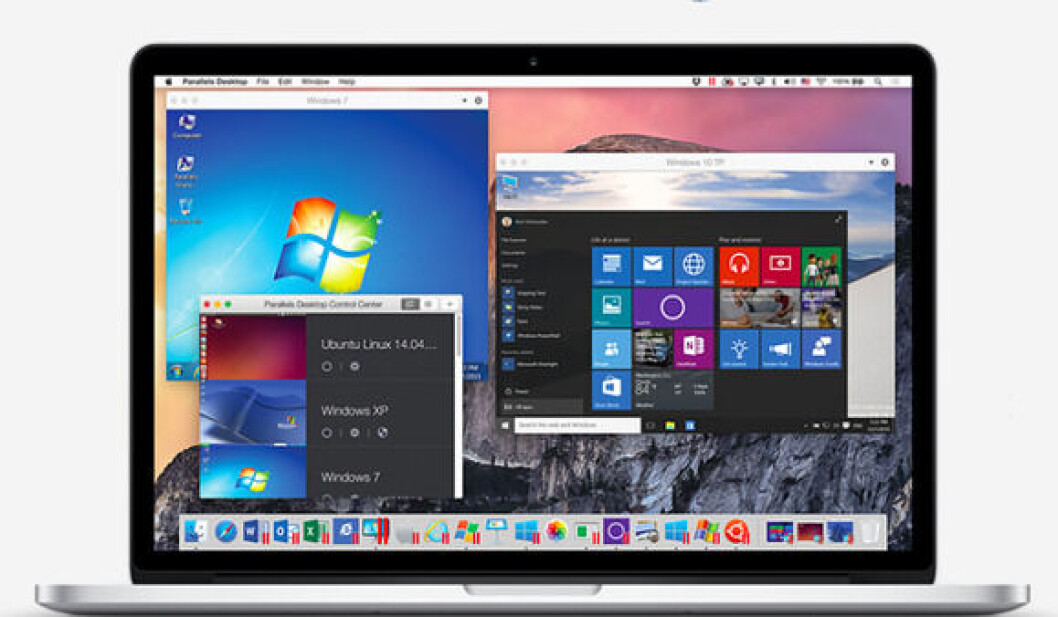Open Spotlight search in the menu bar
Viewport: 1058px width, 617px height.
click(x=878, y=82)
